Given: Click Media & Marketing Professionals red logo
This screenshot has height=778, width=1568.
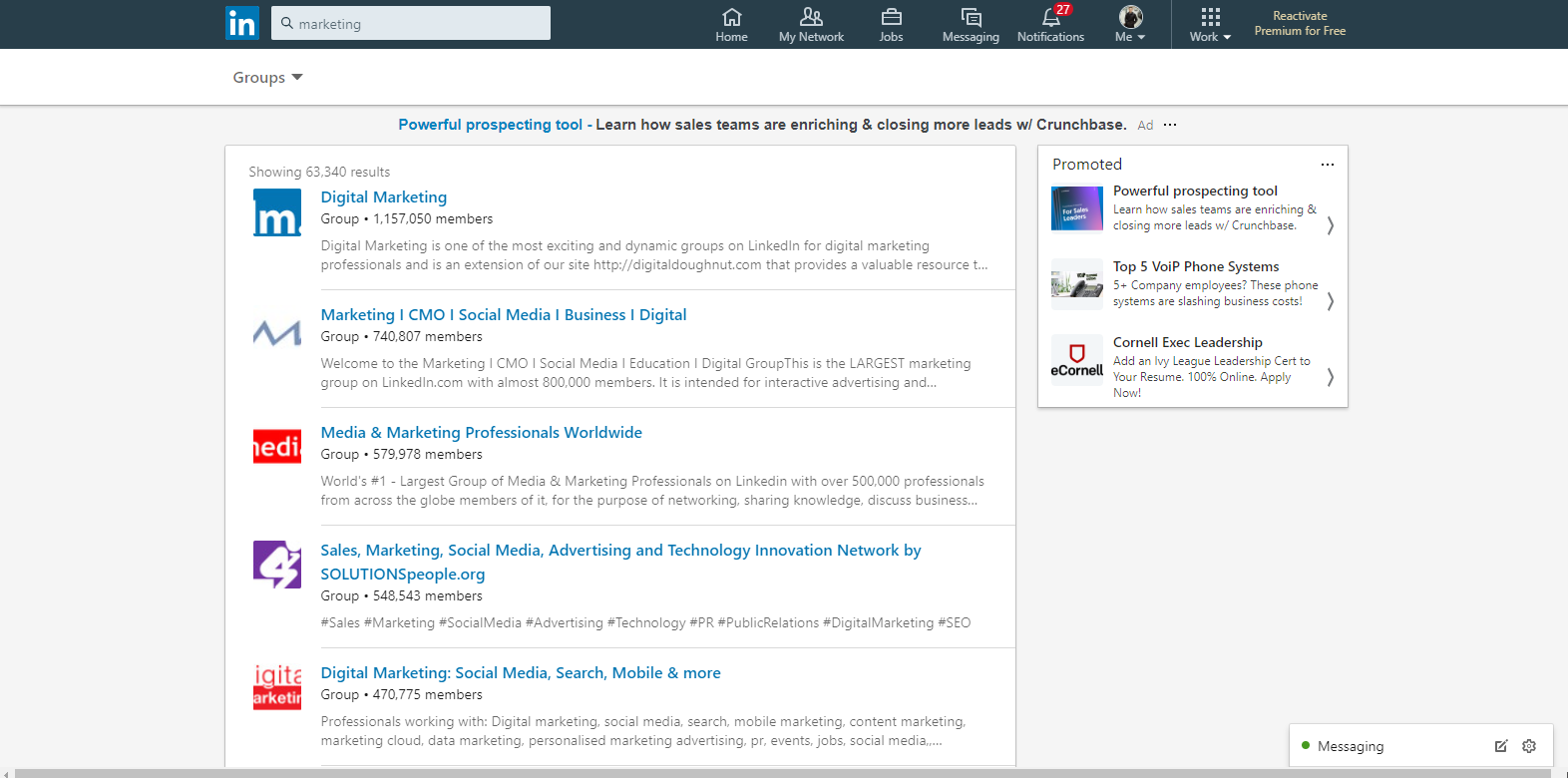Looking at the screenshot, I should coord(277,448).
